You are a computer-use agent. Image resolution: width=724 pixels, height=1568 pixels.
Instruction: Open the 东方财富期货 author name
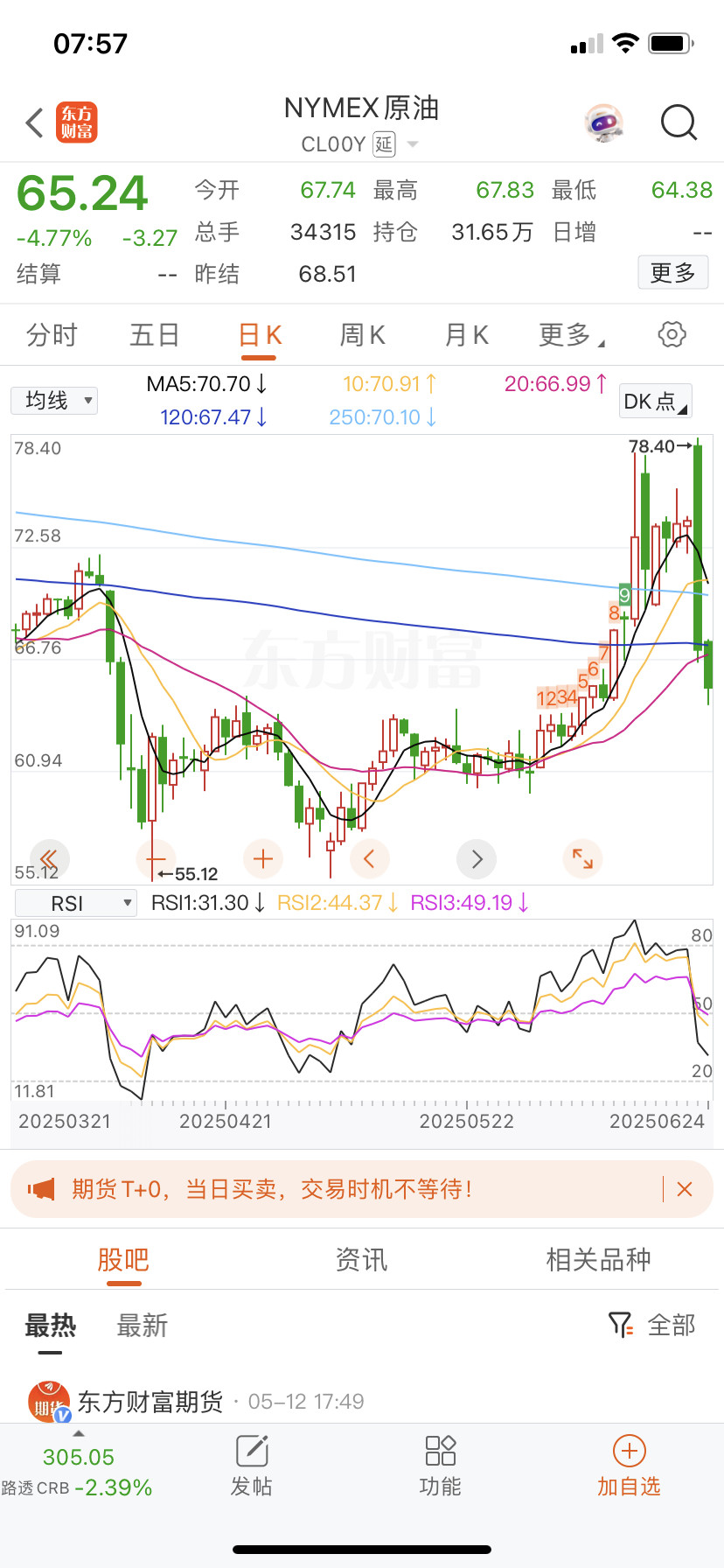pos(150,1402)
